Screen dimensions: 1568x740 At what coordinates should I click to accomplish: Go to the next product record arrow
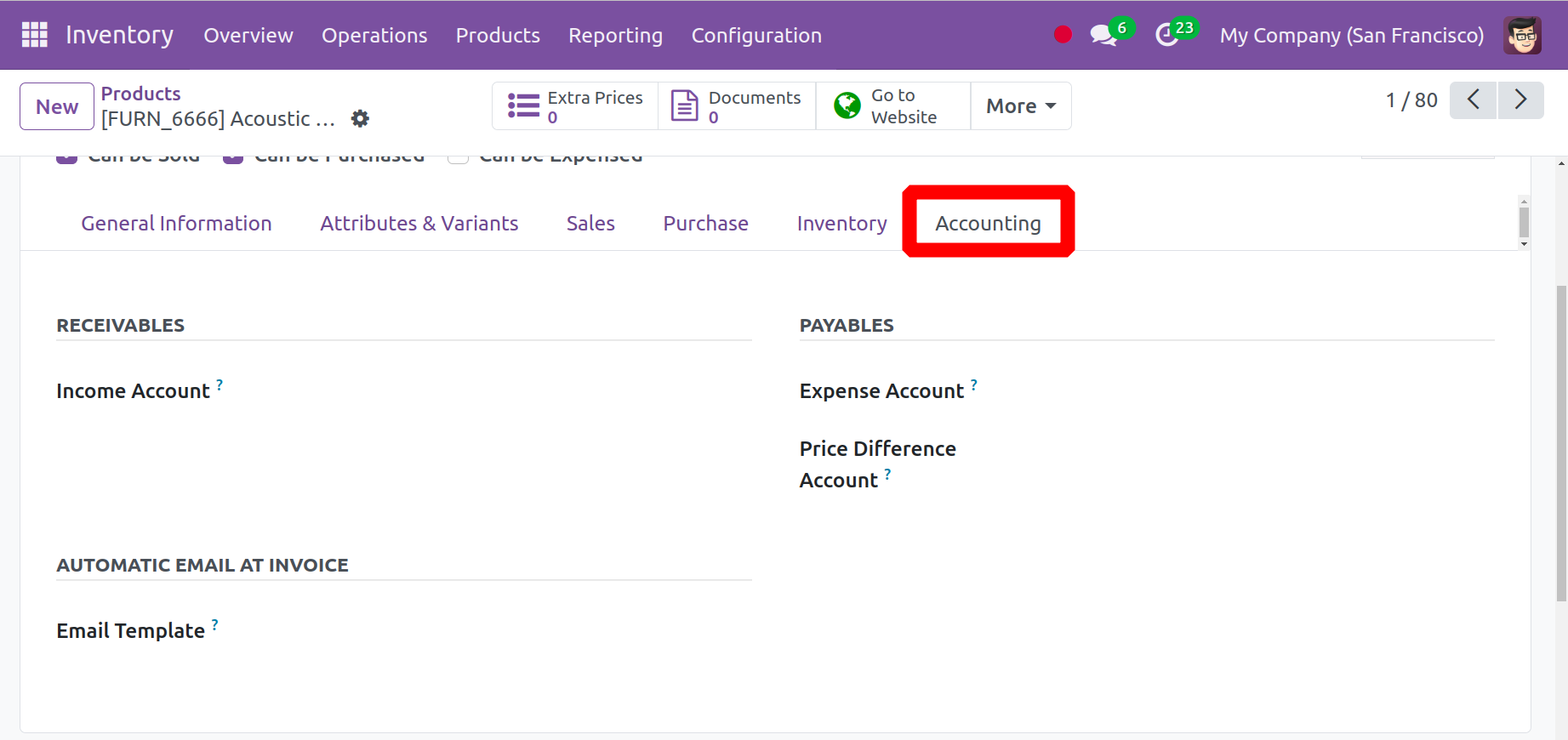[x=1520, y=100]
